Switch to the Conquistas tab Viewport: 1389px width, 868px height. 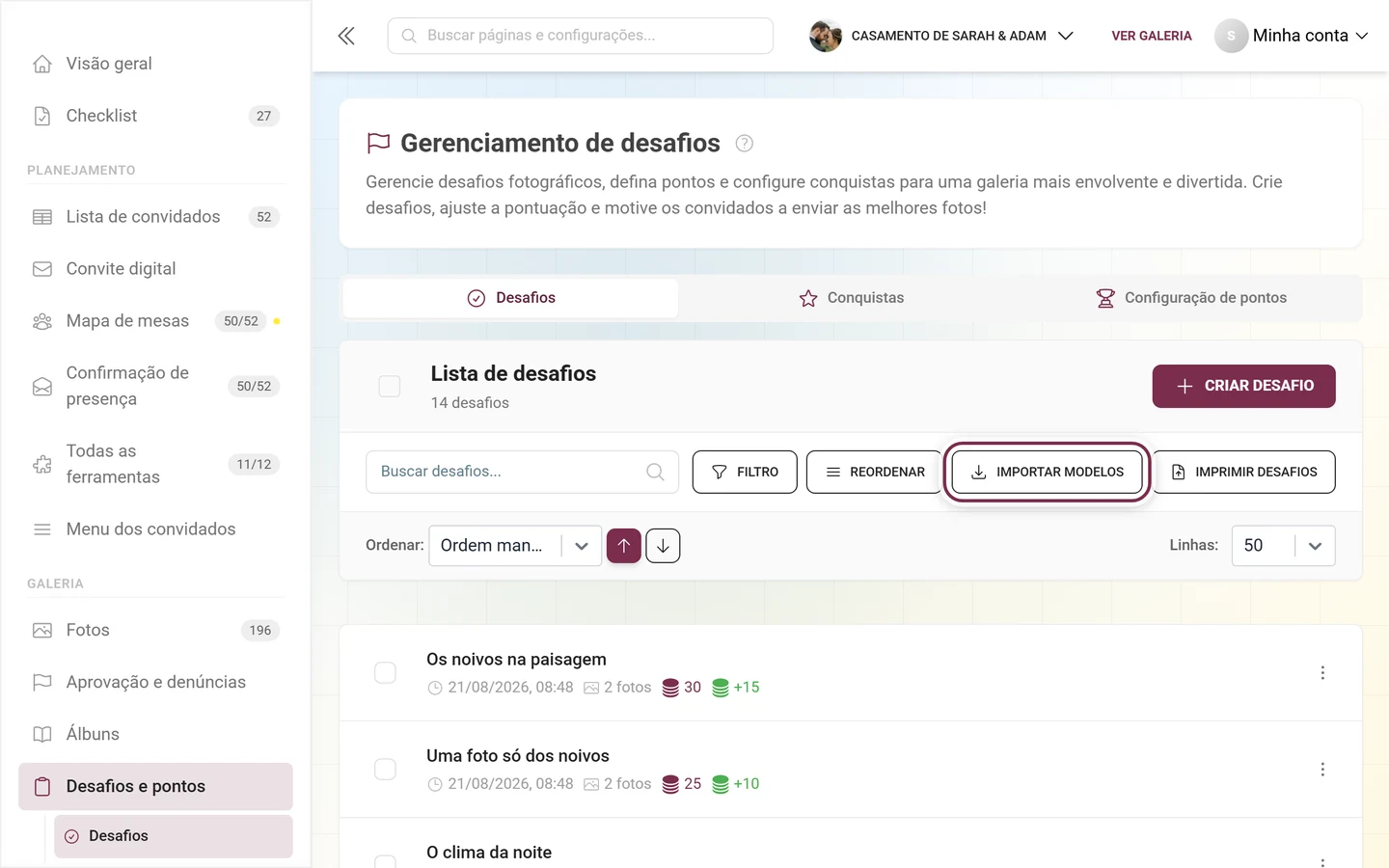click(x=852, y=298)
